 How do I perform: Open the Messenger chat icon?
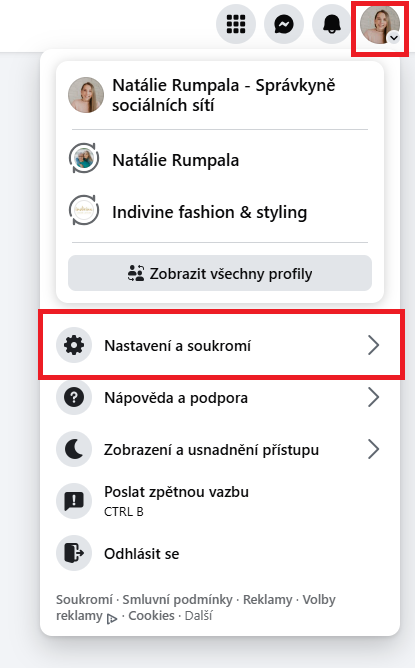(284, 24)
